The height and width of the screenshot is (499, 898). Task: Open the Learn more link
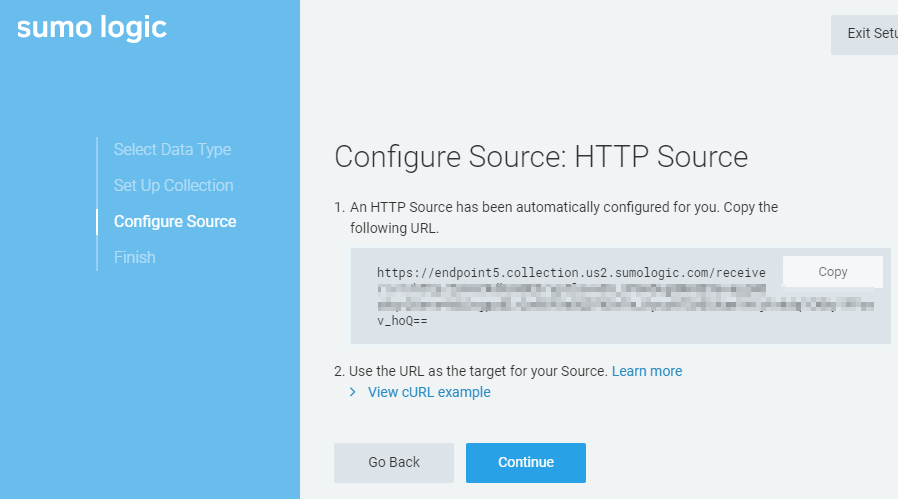(647, 371)
